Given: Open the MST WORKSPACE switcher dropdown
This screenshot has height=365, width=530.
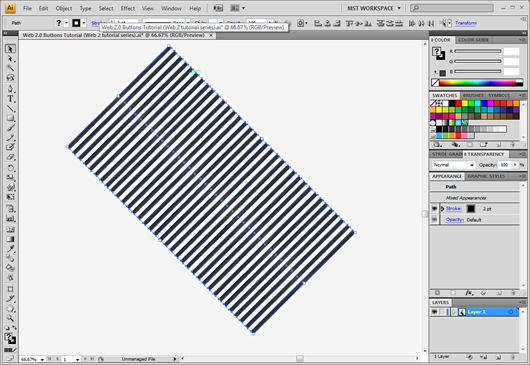Looking at the screenshot, I should (x=374, y=8).
